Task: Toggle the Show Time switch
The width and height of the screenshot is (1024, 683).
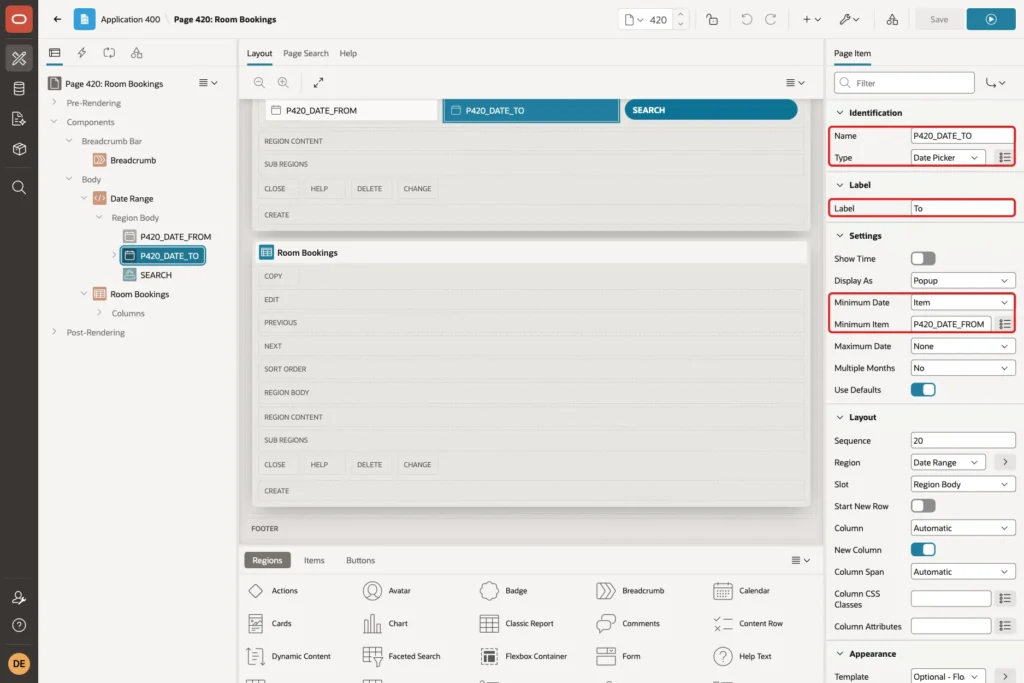Action: (x=923, y=259)
